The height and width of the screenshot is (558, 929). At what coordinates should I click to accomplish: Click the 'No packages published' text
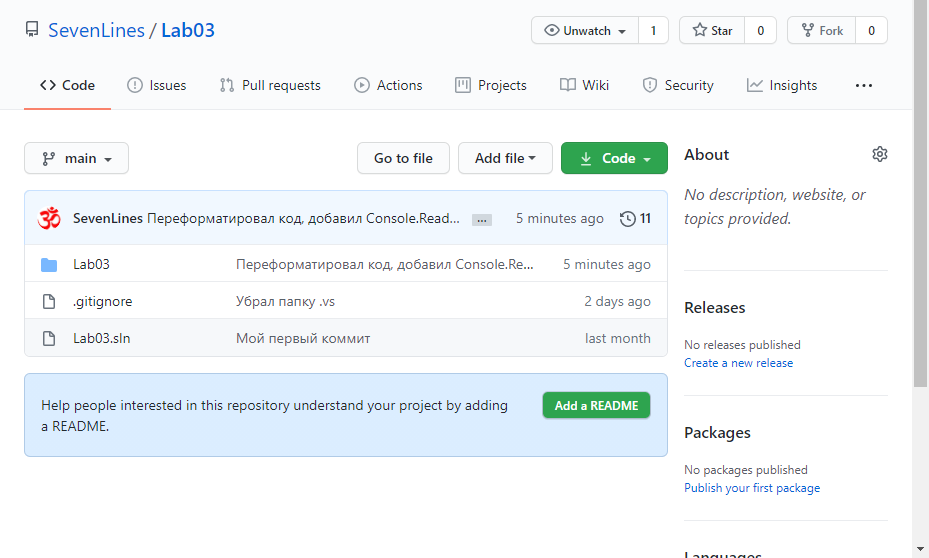tap(746, 470)
